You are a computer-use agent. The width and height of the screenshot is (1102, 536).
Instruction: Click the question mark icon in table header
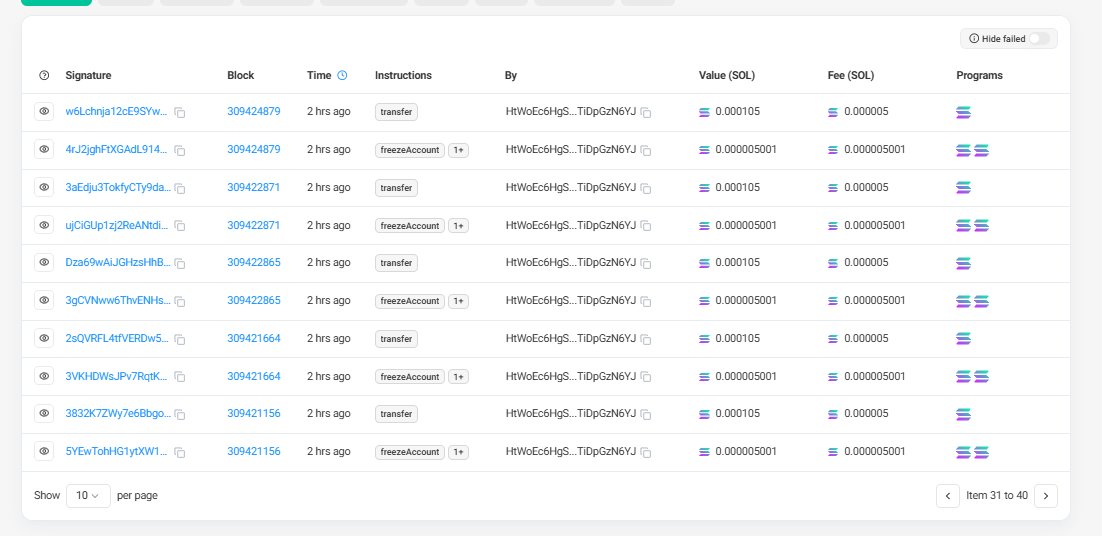pyautogui.click(x=44, y=75)
